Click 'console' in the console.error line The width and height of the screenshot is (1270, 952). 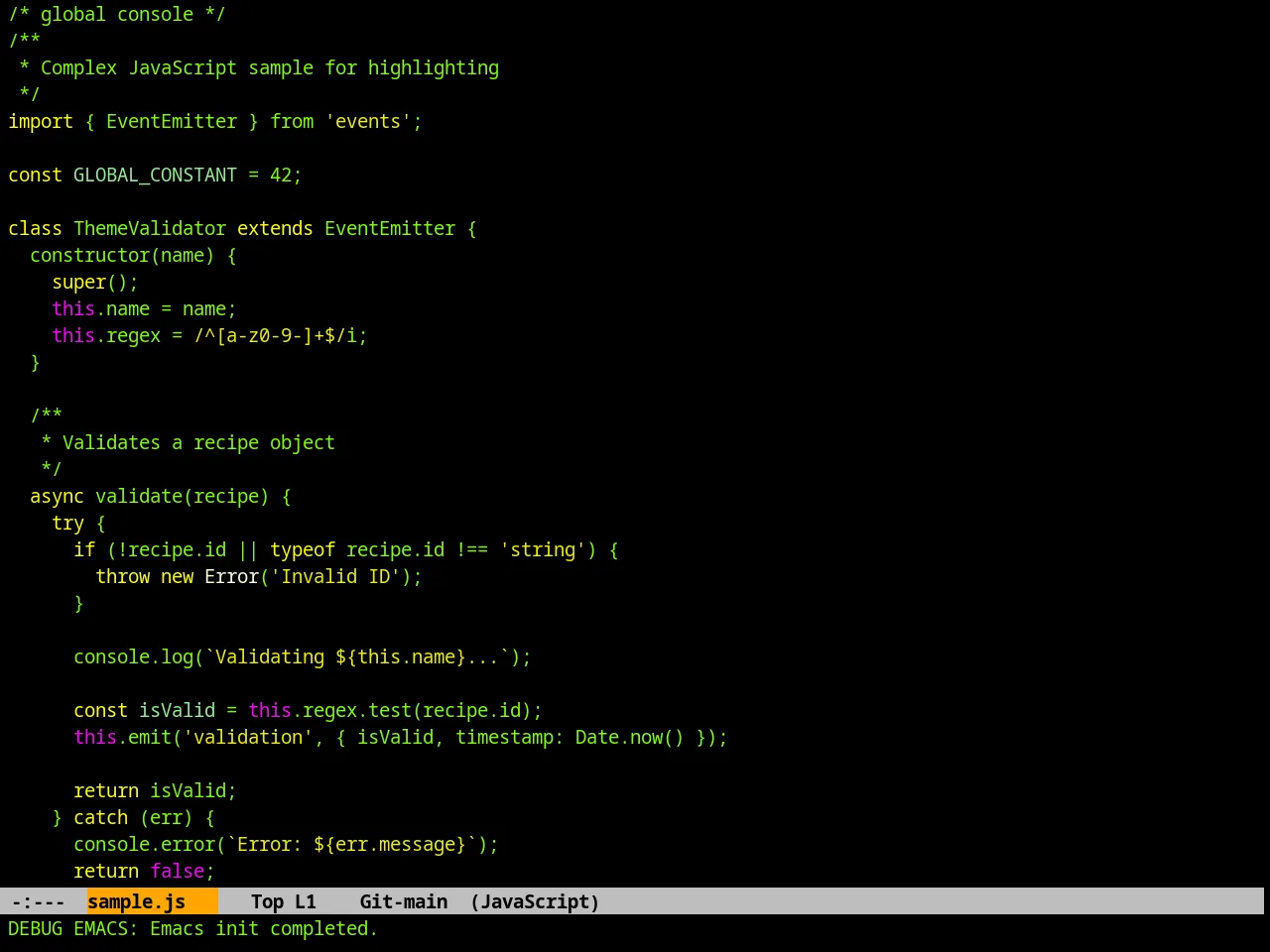click(x=111, y=844)
